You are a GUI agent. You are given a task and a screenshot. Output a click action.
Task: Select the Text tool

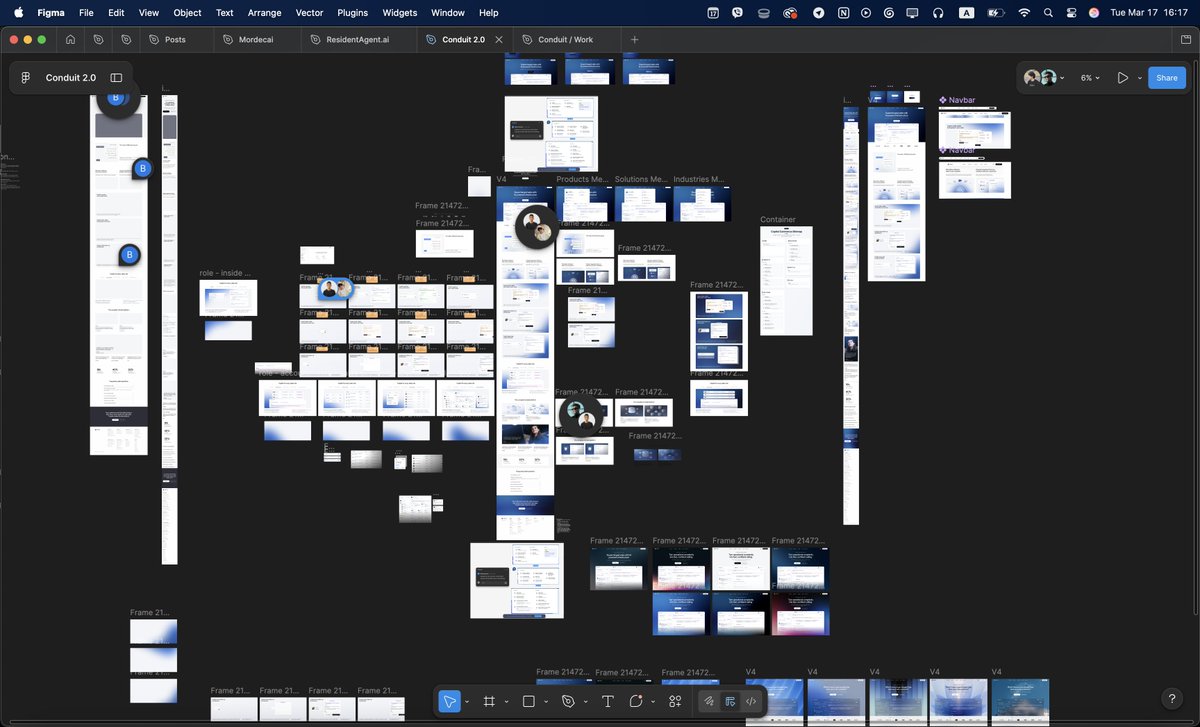(607, 701)
